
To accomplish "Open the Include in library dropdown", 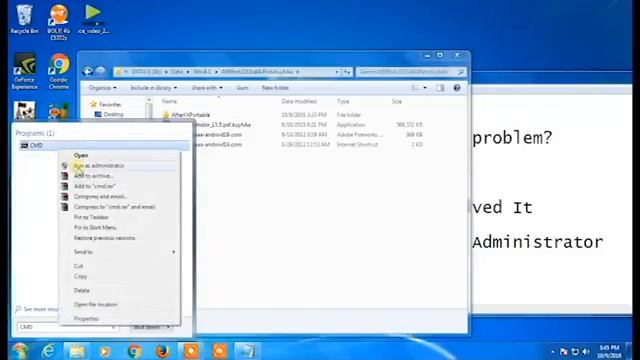I will click(153, 88).
